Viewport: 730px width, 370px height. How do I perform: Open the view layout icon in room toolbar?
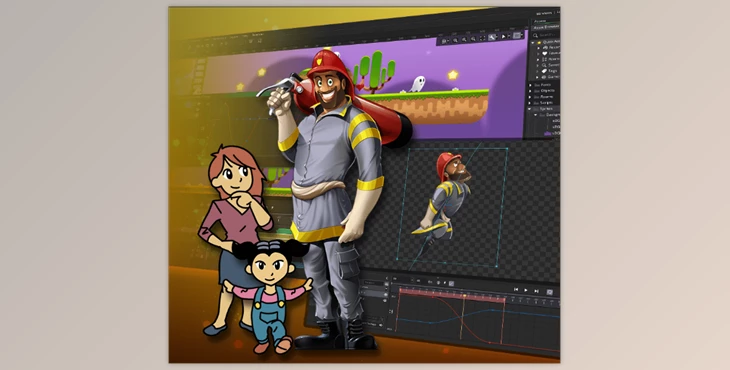pyautogui.click(x=517, y=35)
